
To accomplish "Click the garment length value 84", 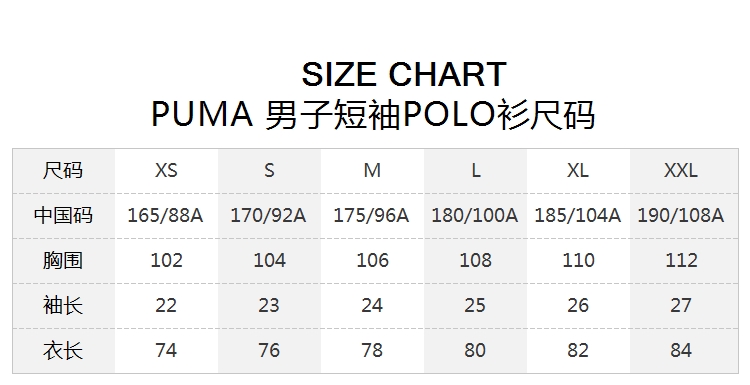I will point(681,351).
